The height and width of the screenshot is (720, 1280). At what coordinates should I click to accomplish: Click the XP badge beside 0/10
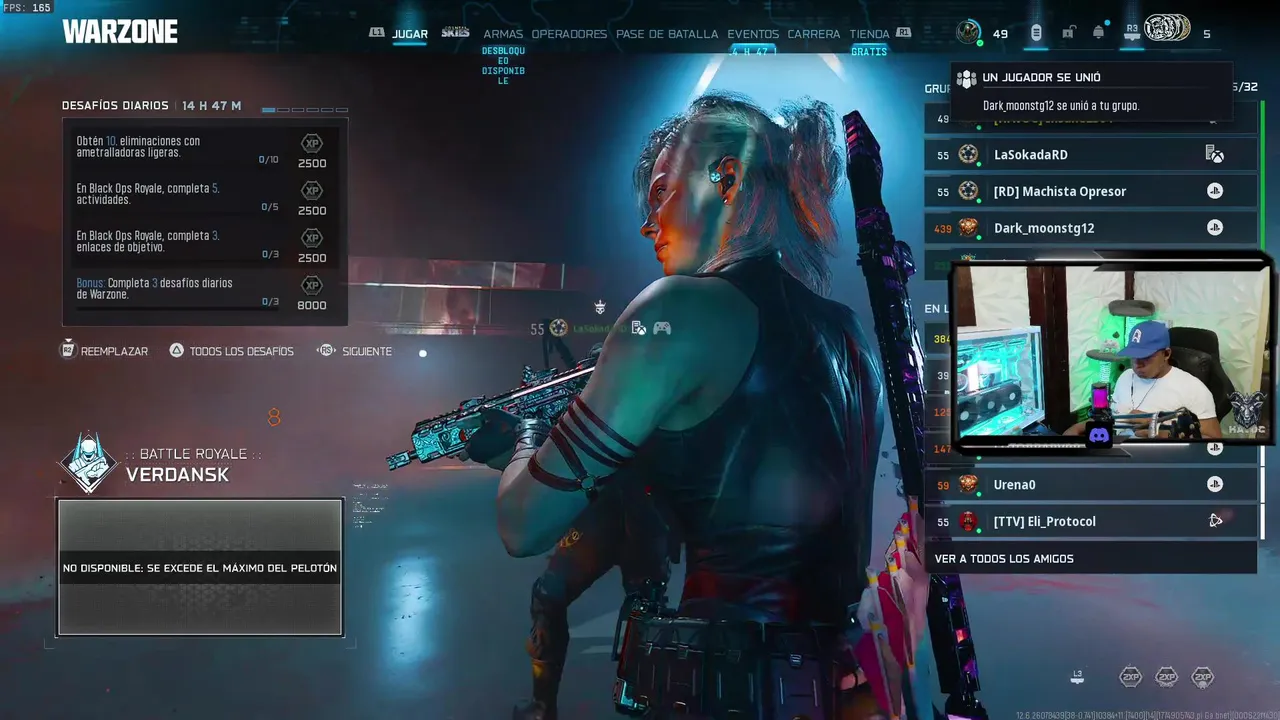[x=312, y=143]
